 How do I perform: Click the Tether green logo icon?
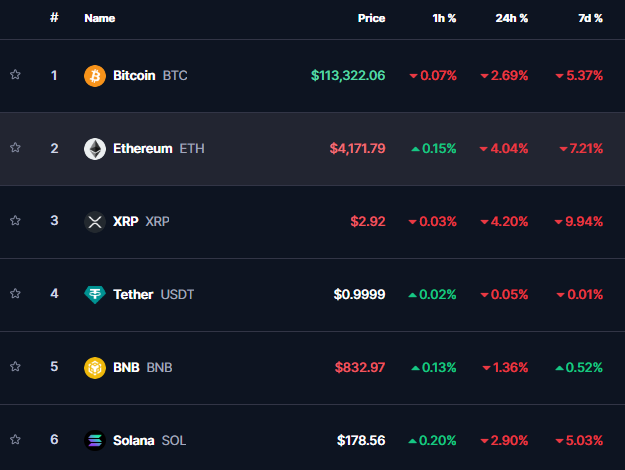click(x=95, y=295)
